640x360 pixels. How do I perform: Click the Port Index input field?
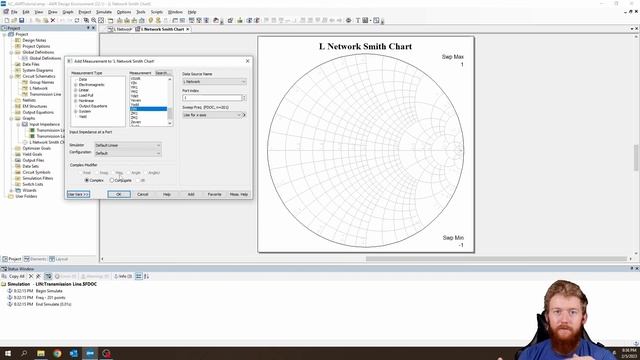click(212, 98)
